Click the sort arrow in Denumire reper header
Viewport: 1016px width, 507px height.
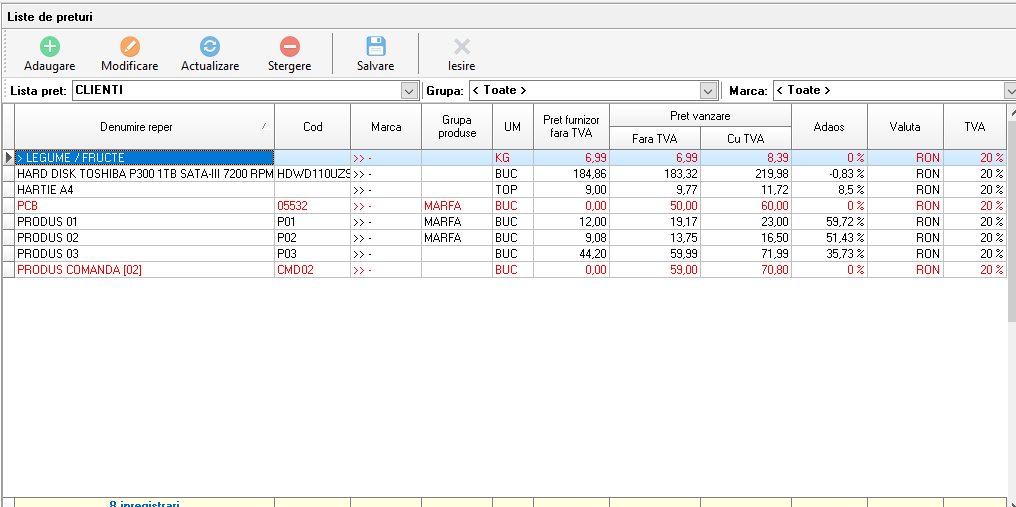(x=264, y=127)
